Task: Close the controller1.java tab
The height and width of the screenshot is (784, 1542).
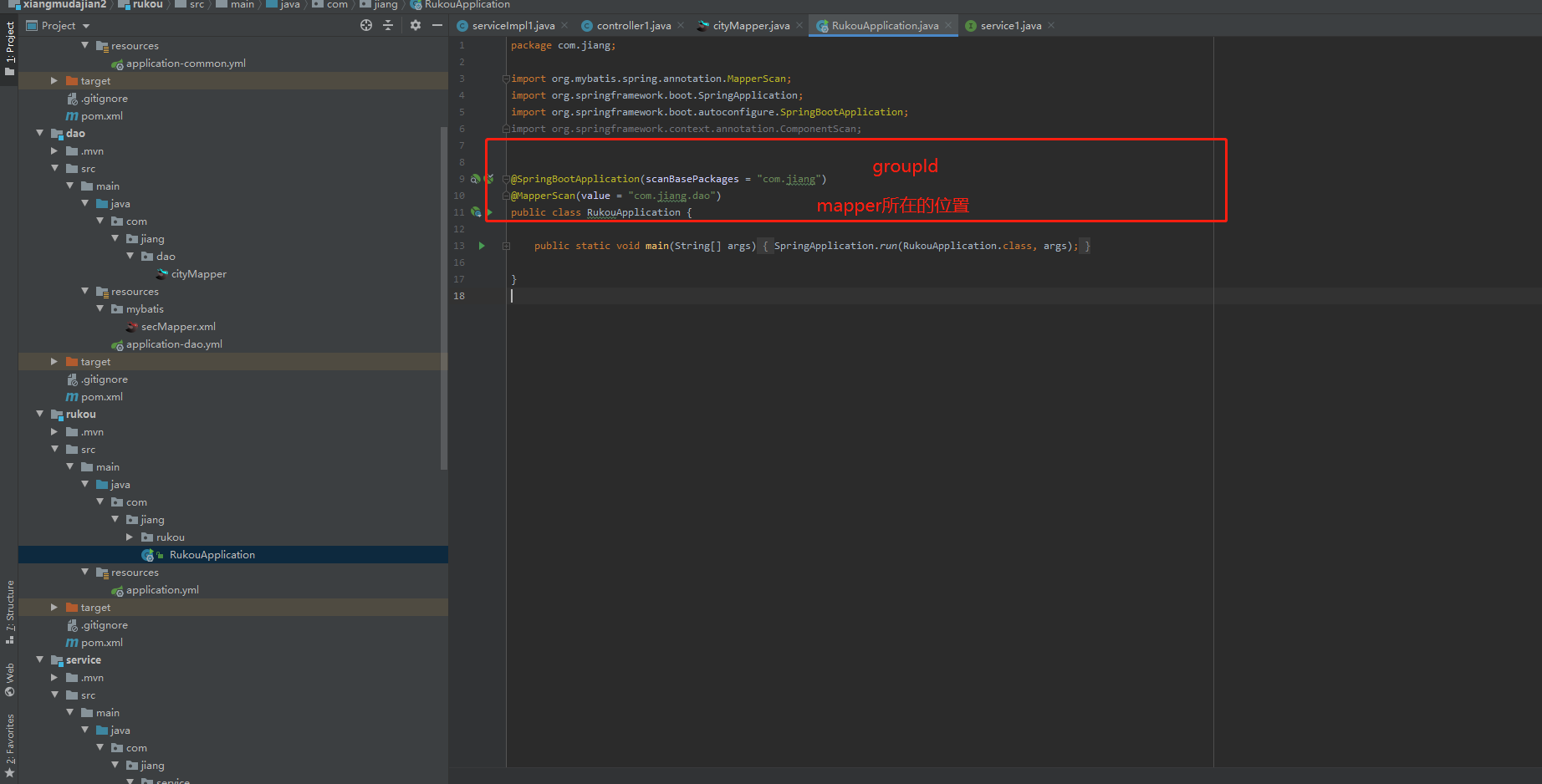Action: coord(681,26)
